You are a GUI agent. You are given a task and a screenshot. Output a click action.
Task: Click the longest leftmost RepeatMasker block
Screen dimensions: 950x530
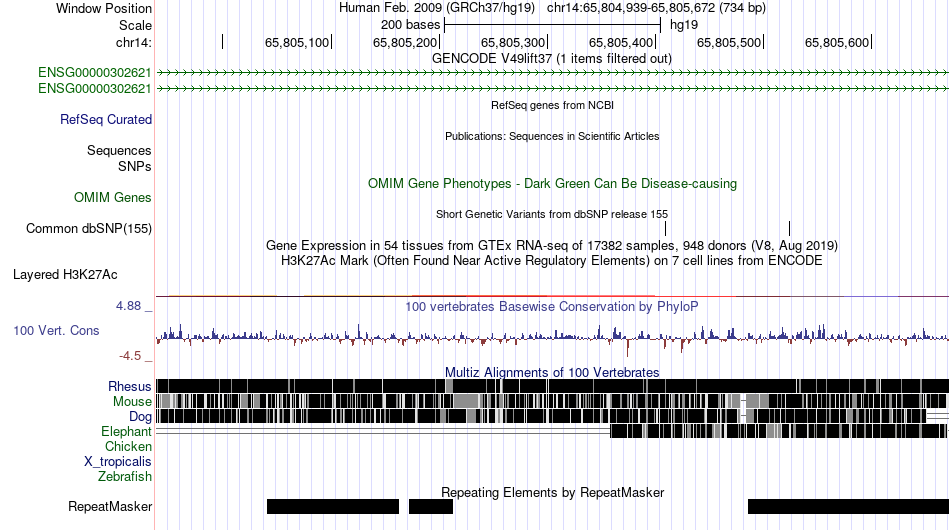pos(333,506)
